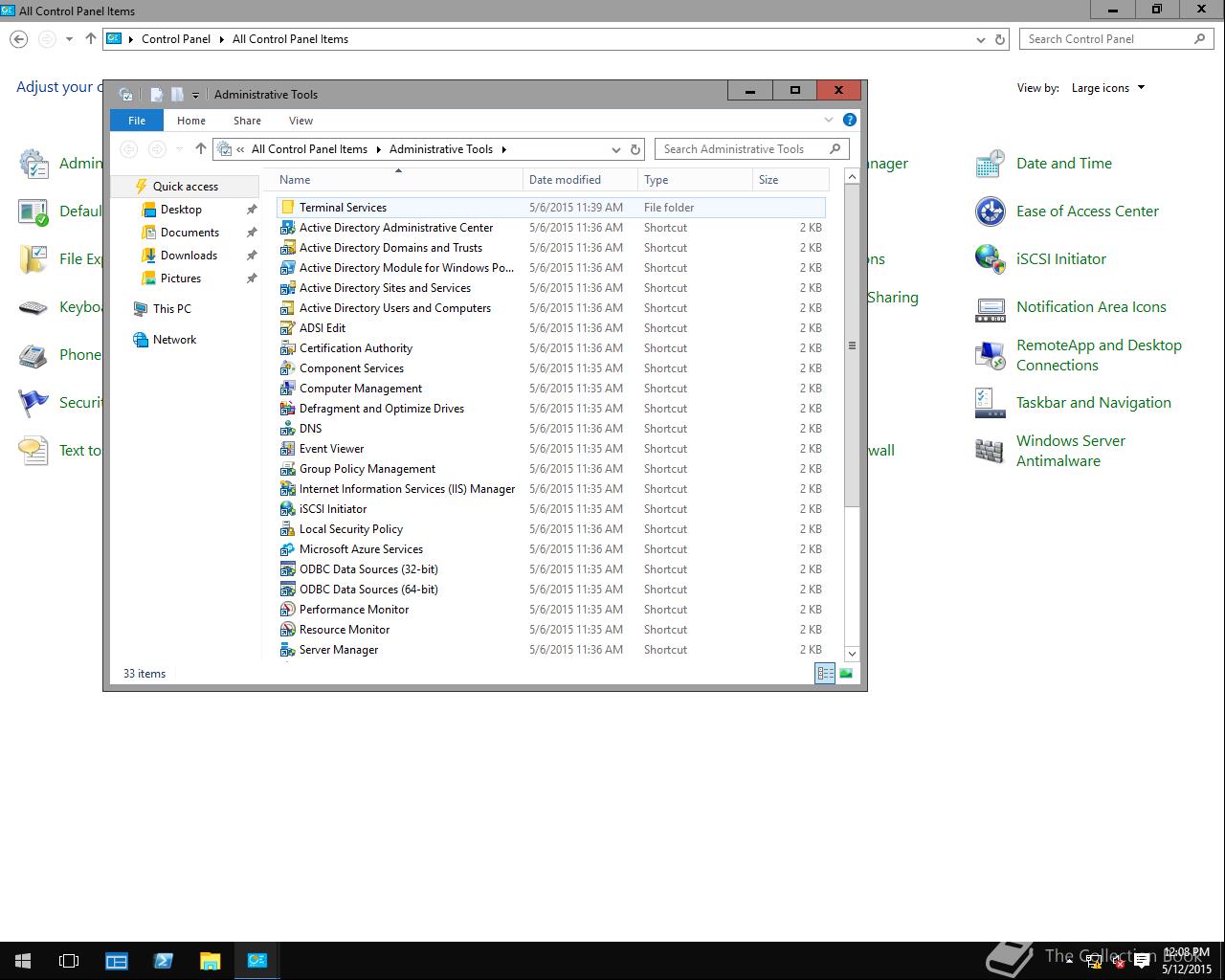The width and height of the screenshot is (1225, 980).
Task: Select Quick access in navigation pane
Action: click(186, 187)
